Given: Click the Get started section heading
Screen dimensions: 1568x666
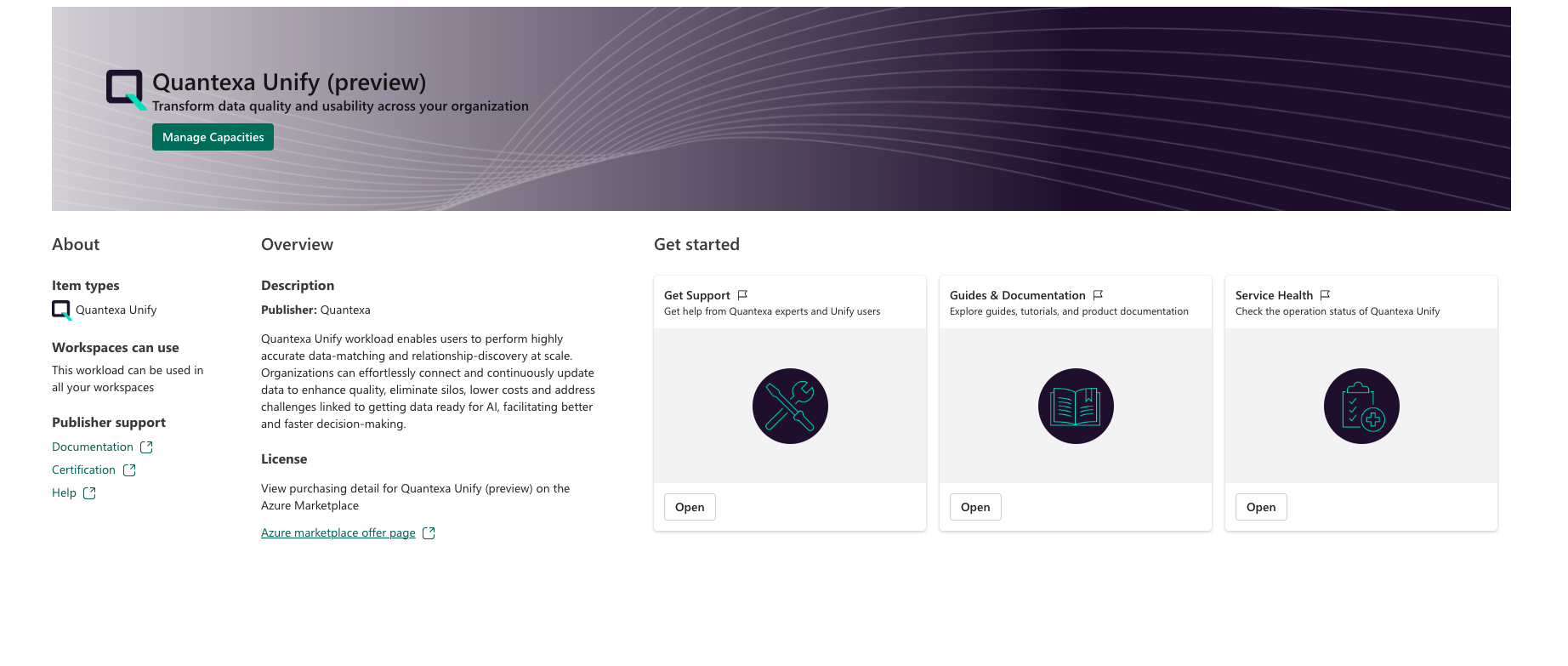Looking at the screenshot, I should [696, 244].
